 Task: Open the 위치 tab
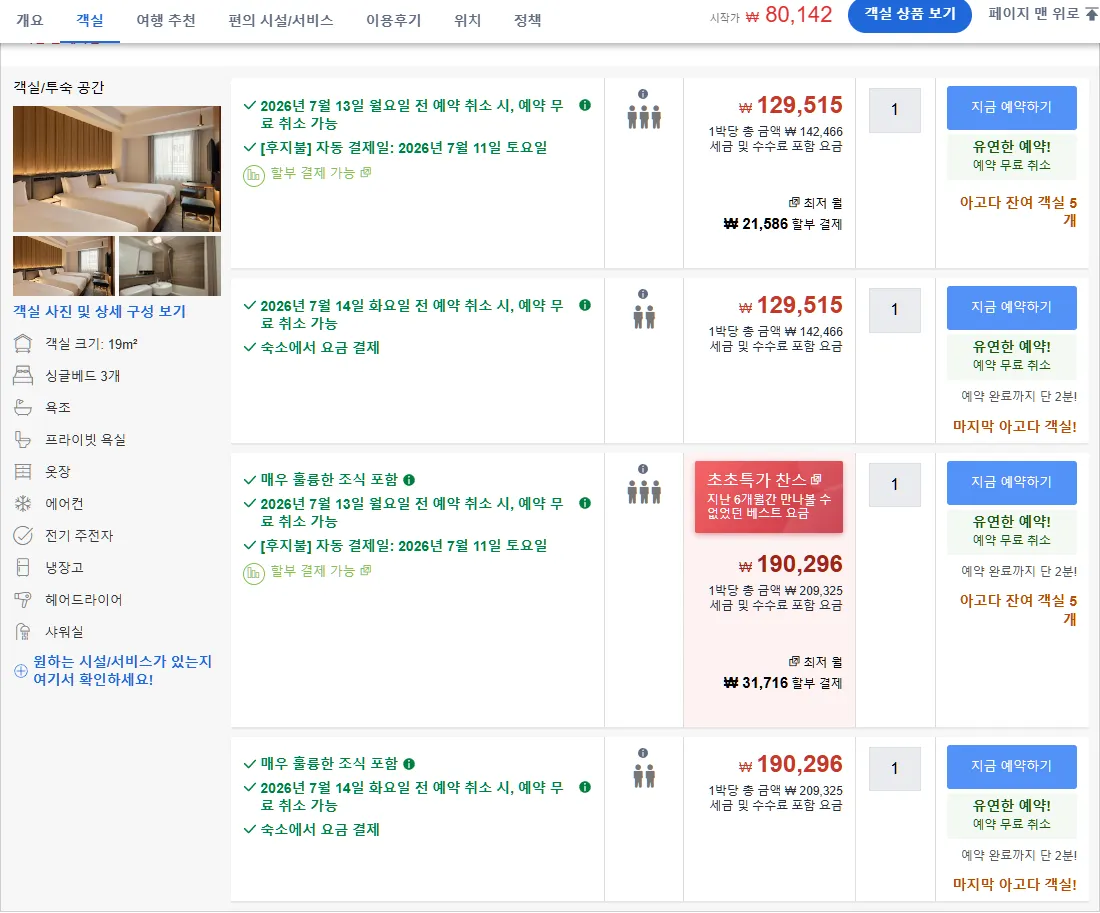point(467,20)
